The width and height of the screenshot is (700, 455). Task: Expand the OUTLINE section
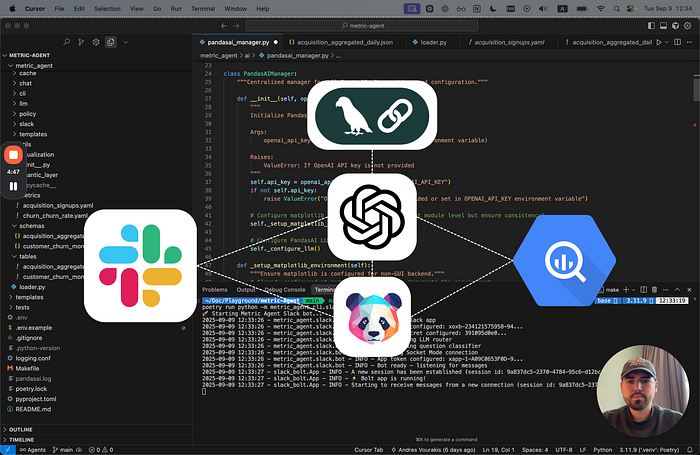tap(96, 430)
